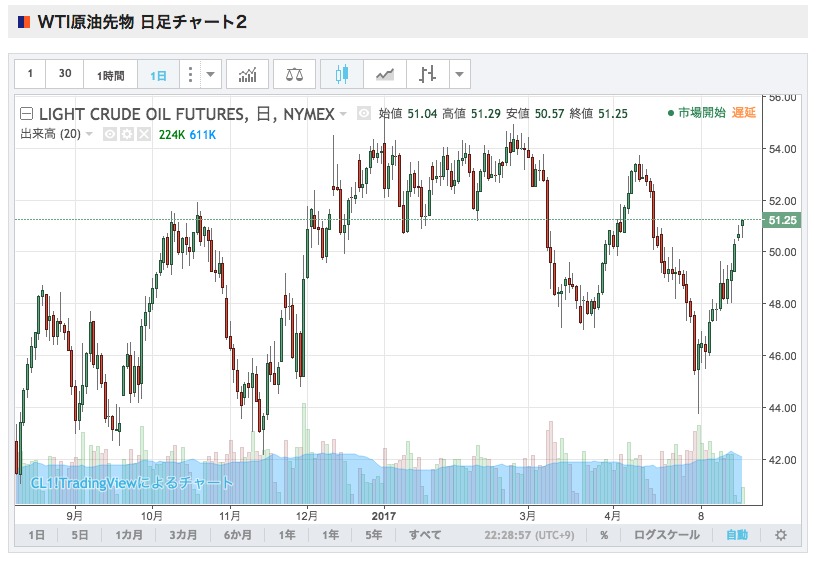
Task: Expand the chart style dropdown arrow
Action: pyautogui.click(x=460, y=74)
